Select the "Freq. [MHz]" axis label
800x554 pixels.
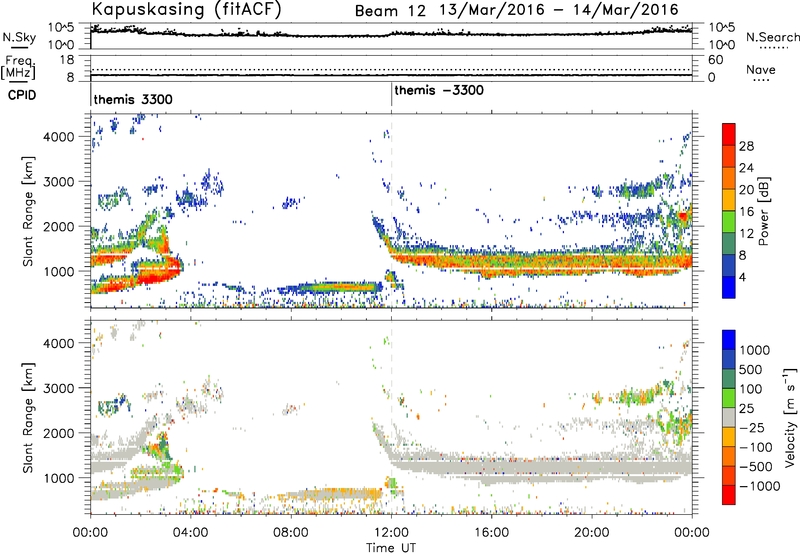pos(18,68)
